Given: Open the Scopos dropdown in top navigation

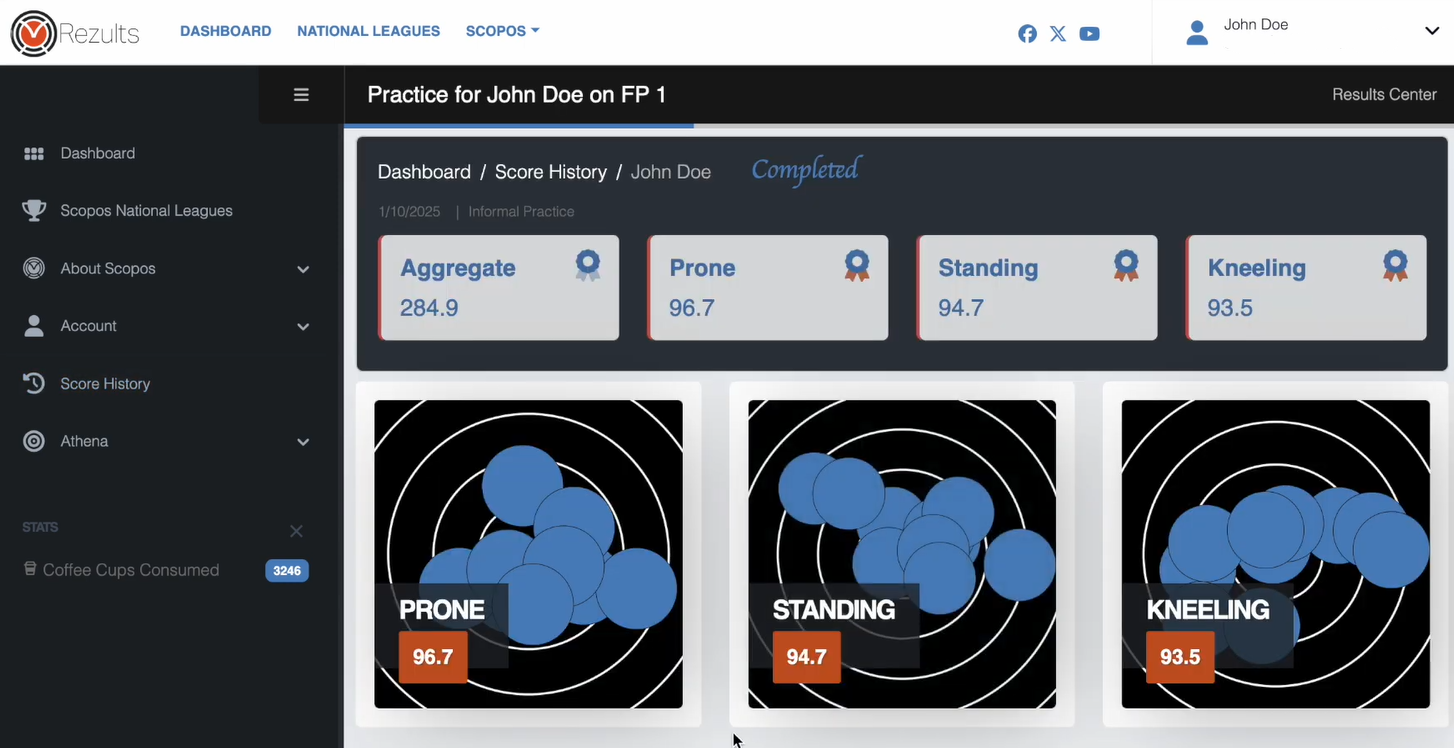Looking at the screenshot, I should click(x=502, y=31).
